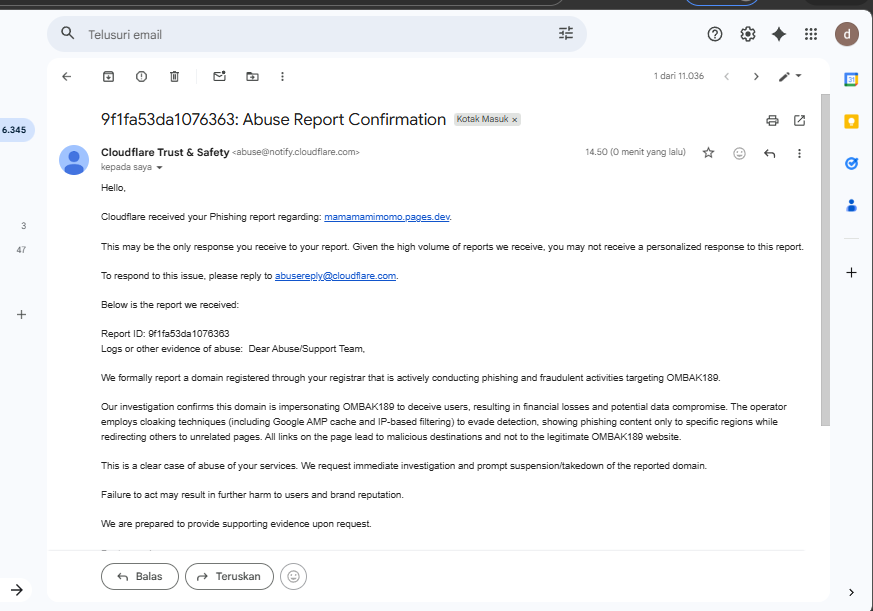Hide side panel chevron at bottom right
The height and width of the screenshot is (611, 873).
click(851, 592)
